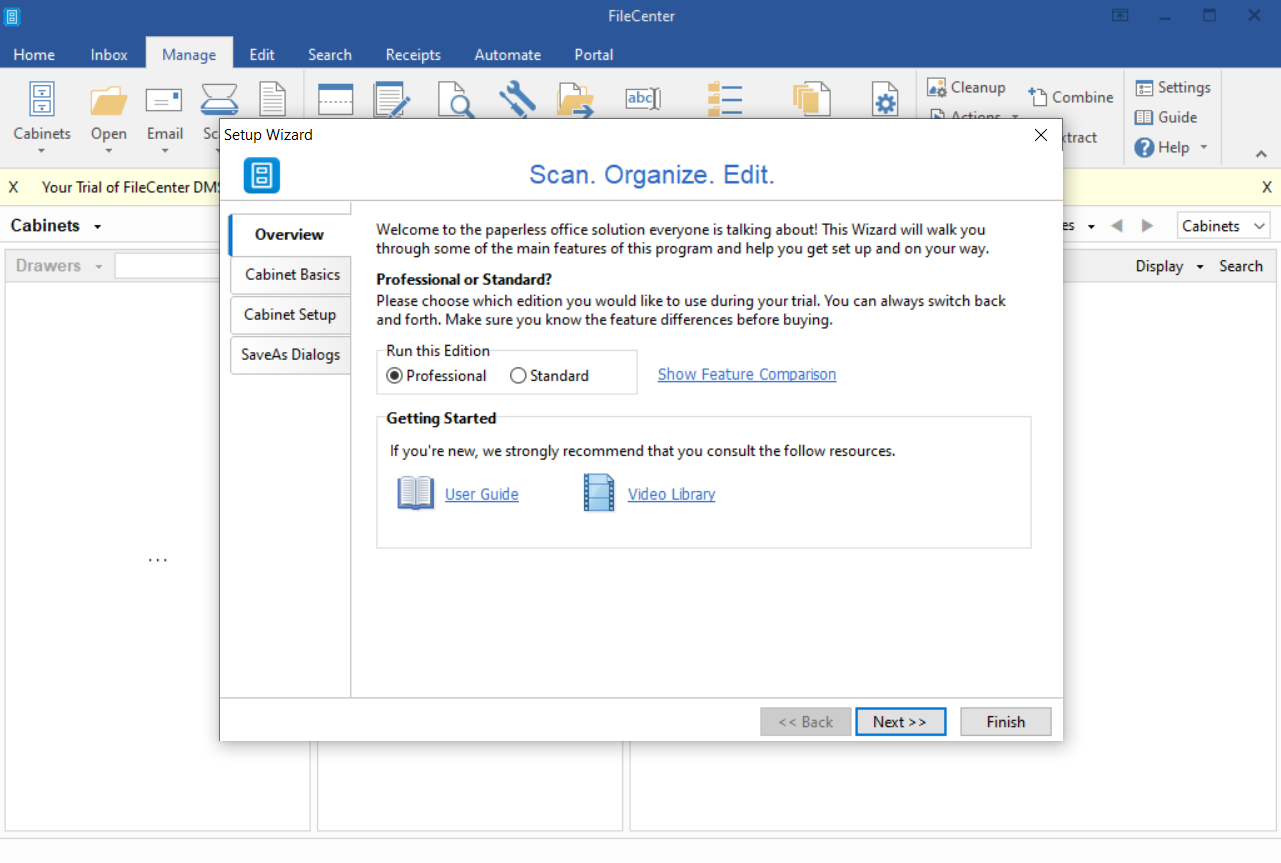Viewport: 1281px width, 863px height.
Task: Switch to the Inbox ribbon tab
Action: 109,54
